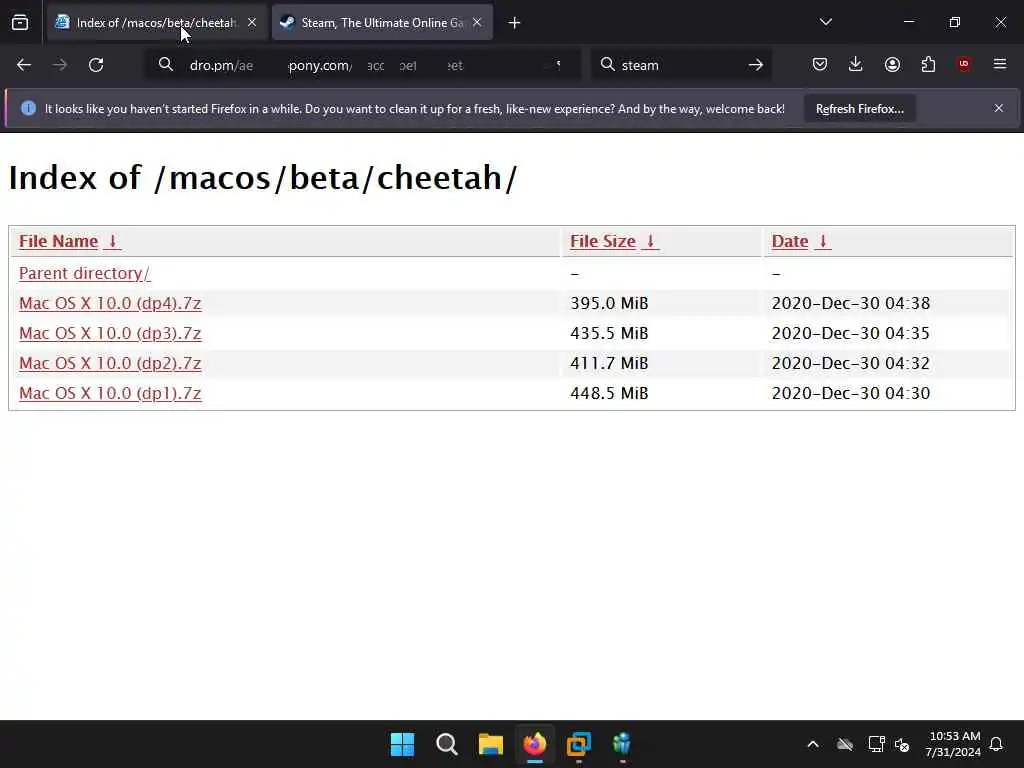
Task: Expand the list all tabs chevron
Action: [x=825, y=22]
